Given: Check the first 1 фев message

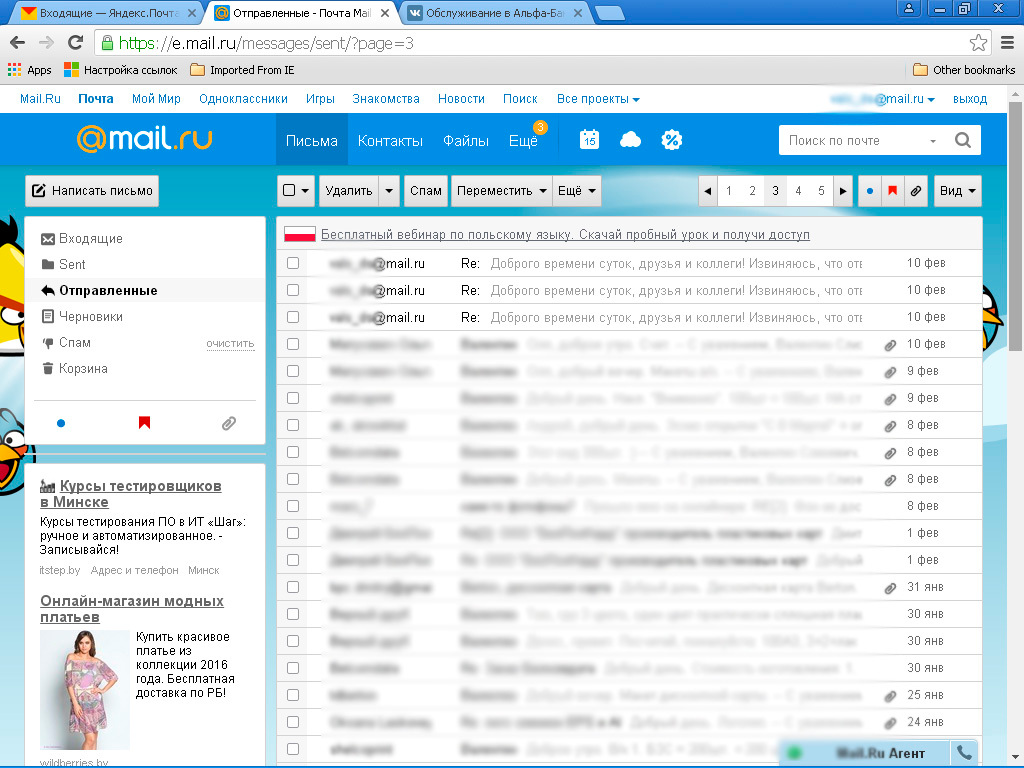Looking at the screenshot, I should point(293,533).
